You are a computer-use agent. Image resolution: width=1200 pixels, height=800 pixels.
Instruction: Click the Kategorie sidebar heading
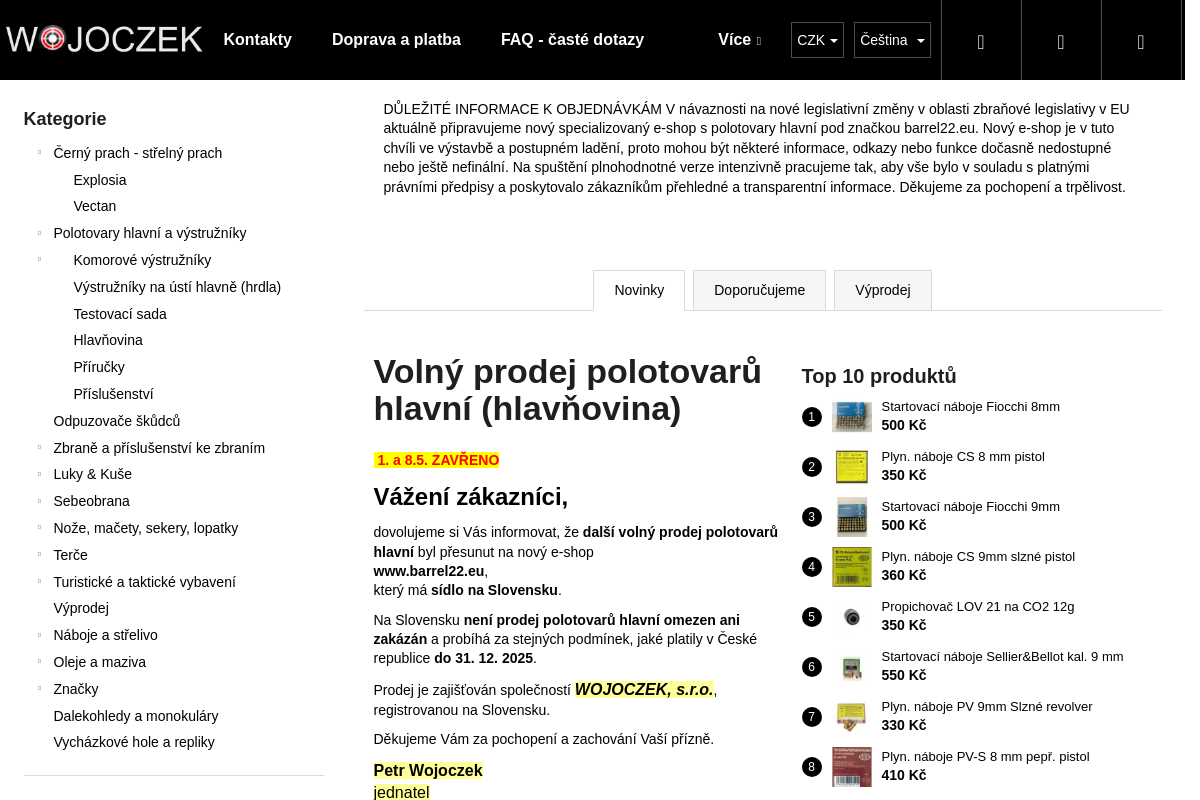[x=65, y=119]
